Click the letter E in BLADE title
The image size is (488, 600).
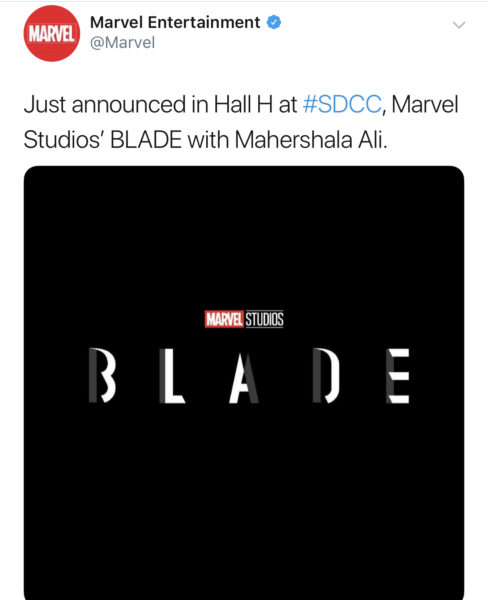click(x=398, y=375)
